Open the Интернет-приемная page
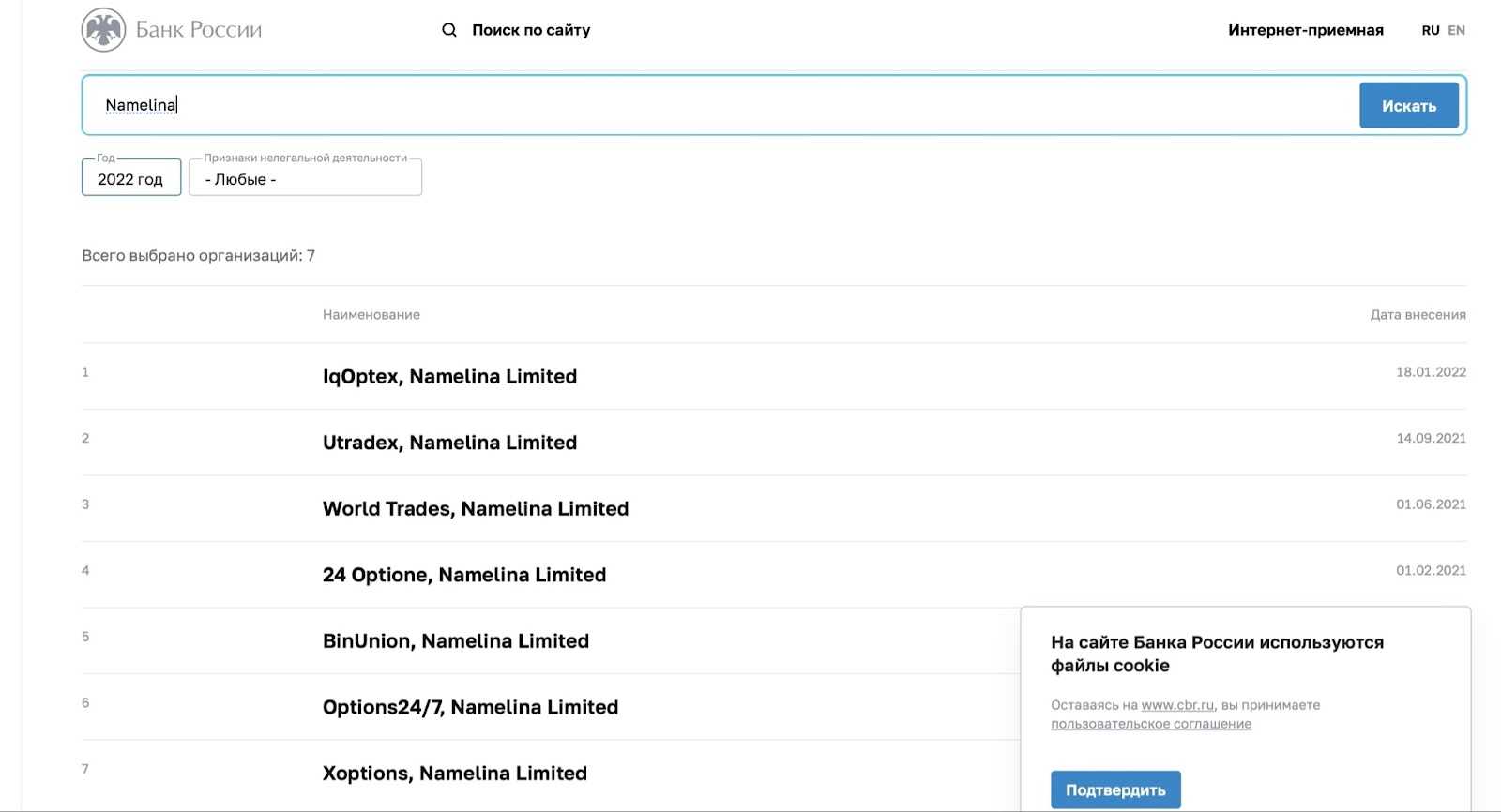This screenshot has height=812, width=1501. pyautogui.click(x=1305, y=30)
